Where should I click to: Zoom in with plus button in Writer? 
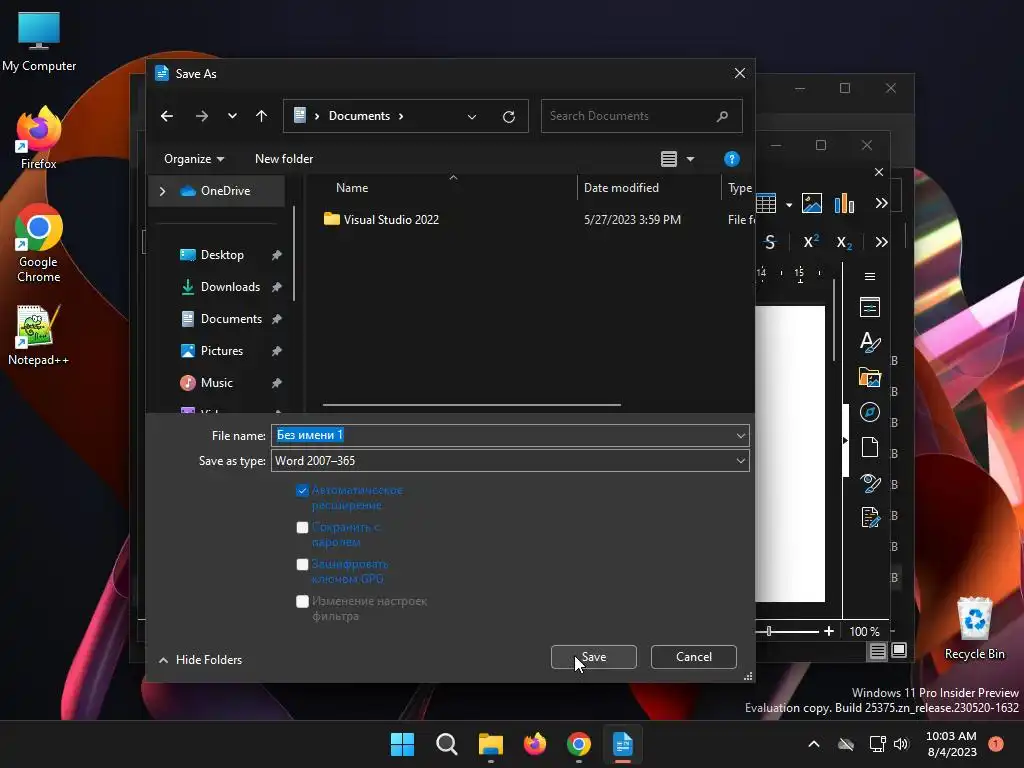[x=829, y=631]
